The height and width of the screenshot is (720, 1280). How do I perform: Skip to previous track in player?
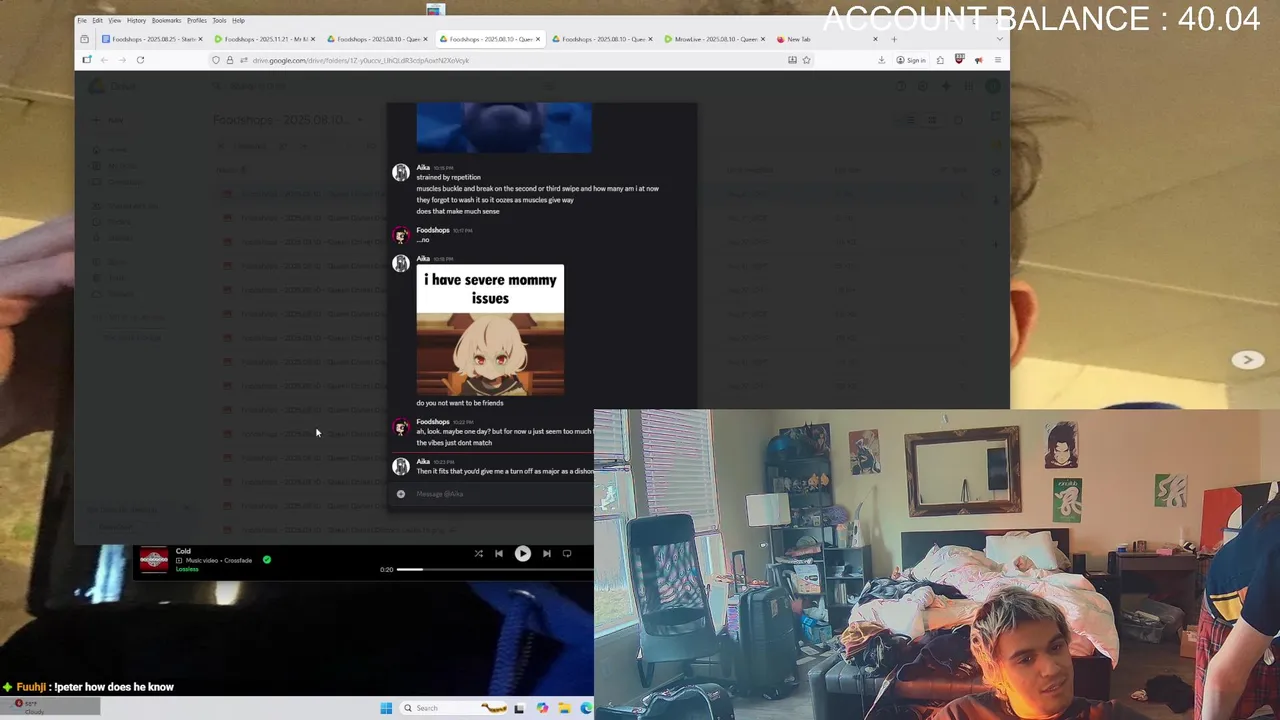[499, 553]
